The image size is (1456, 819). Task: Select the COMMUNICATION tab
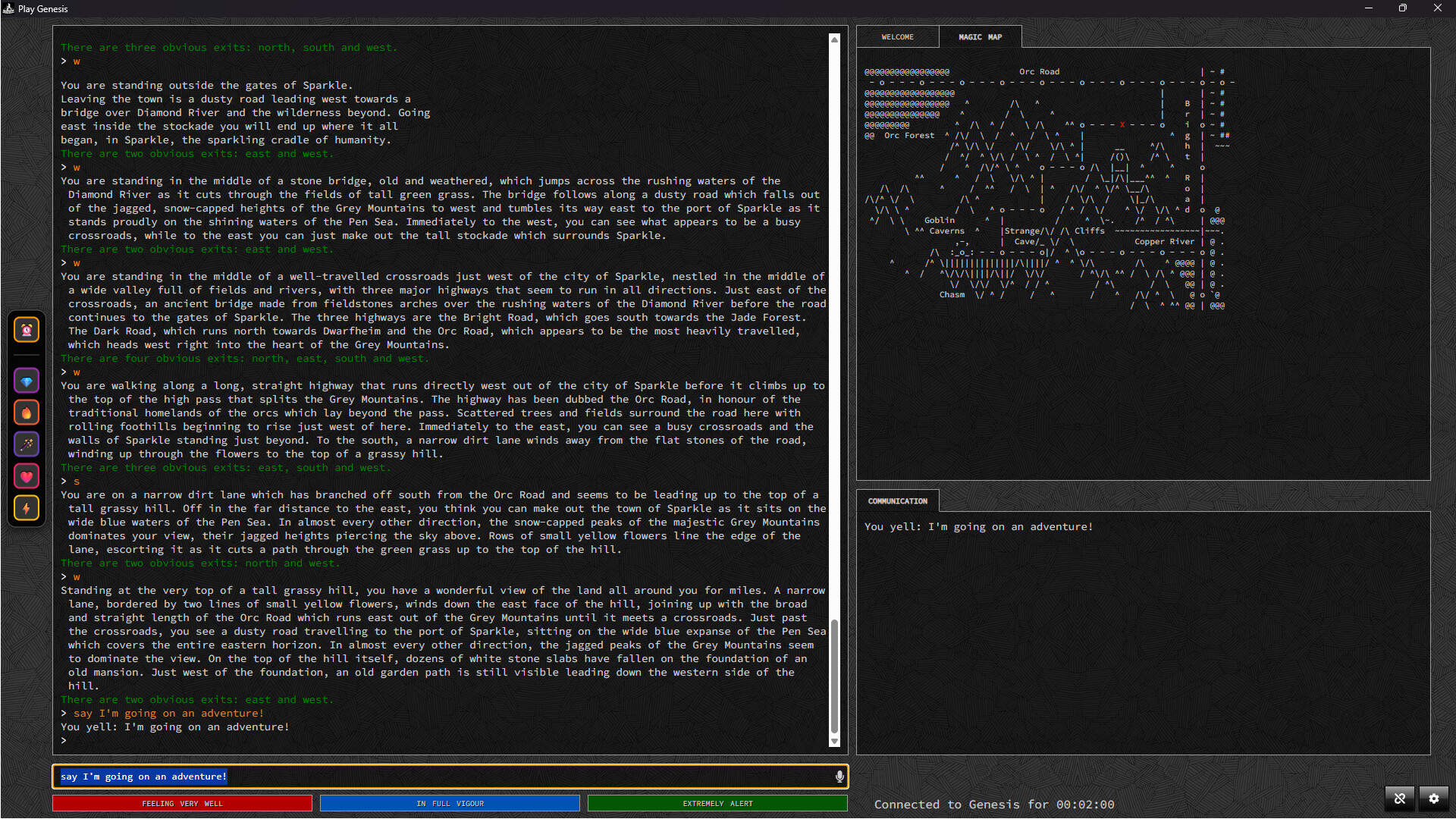[x=898, y=501]
